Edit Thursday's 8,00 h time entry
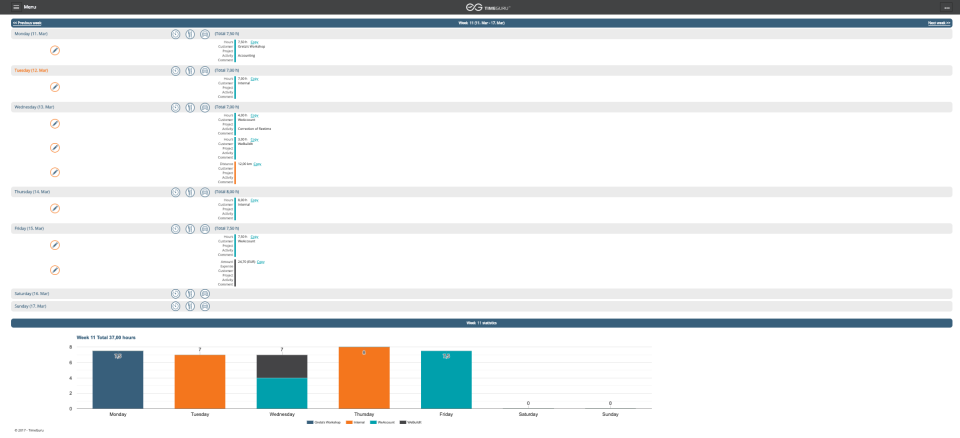The image size is (960, 438). coord(55,208)
